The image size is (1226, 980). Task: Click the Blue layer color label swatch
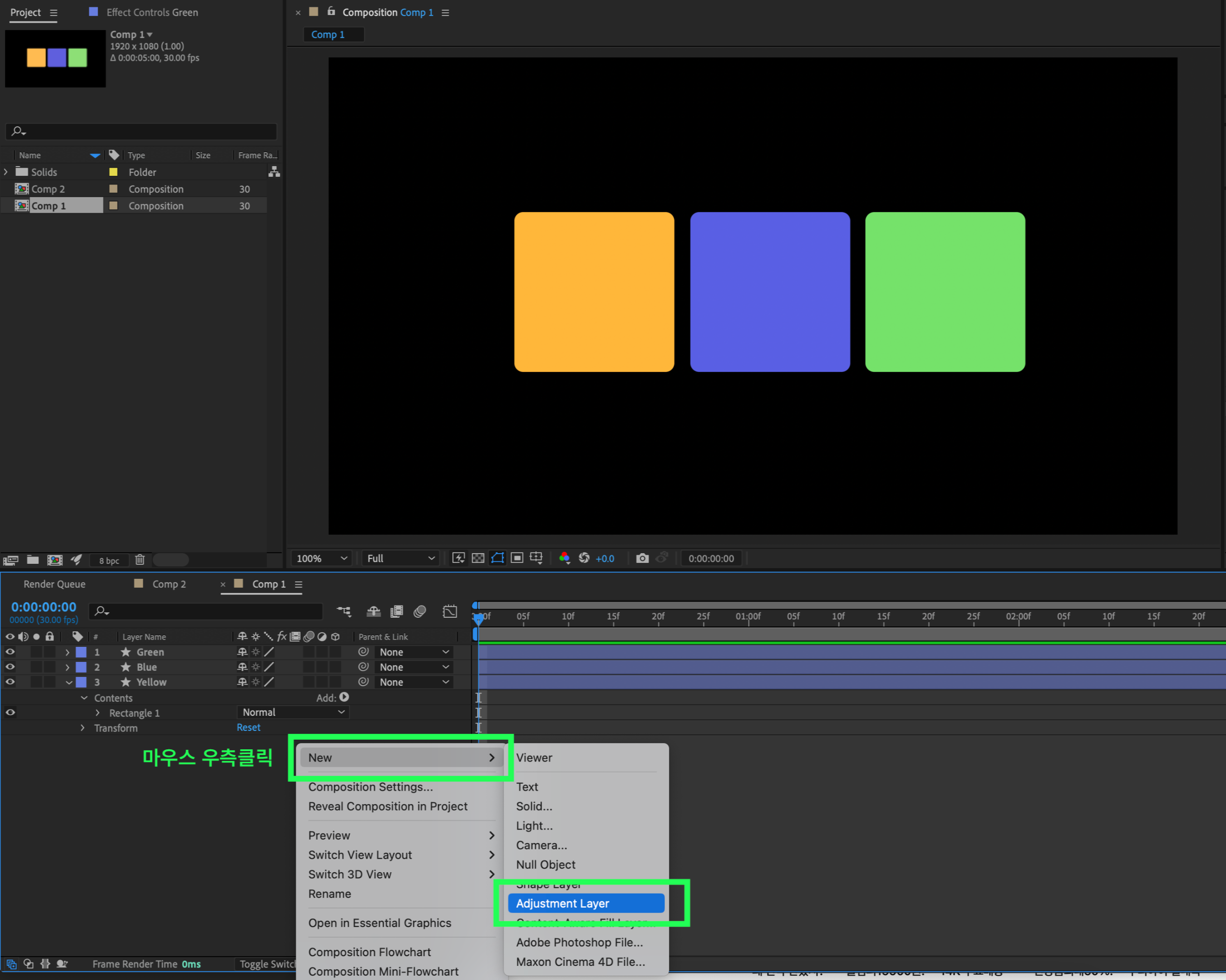81,667
